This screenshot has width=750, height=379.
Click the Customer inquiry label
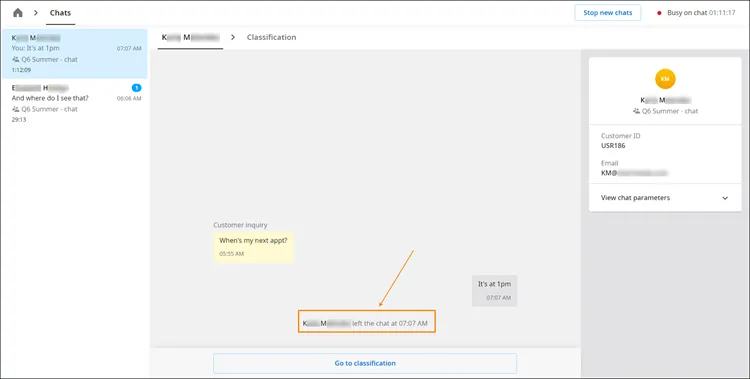(x=240, y=225)
